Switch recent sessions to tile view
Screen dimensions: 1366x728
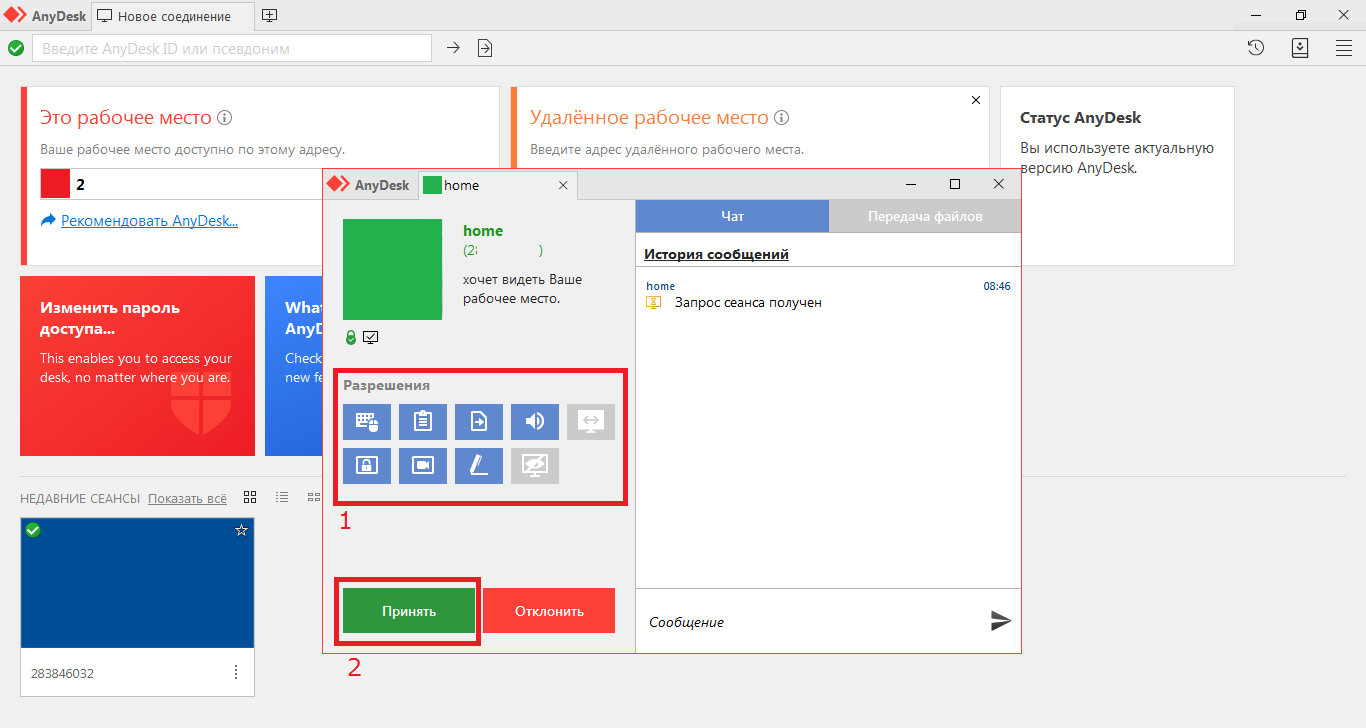click(x=250, y=497)
